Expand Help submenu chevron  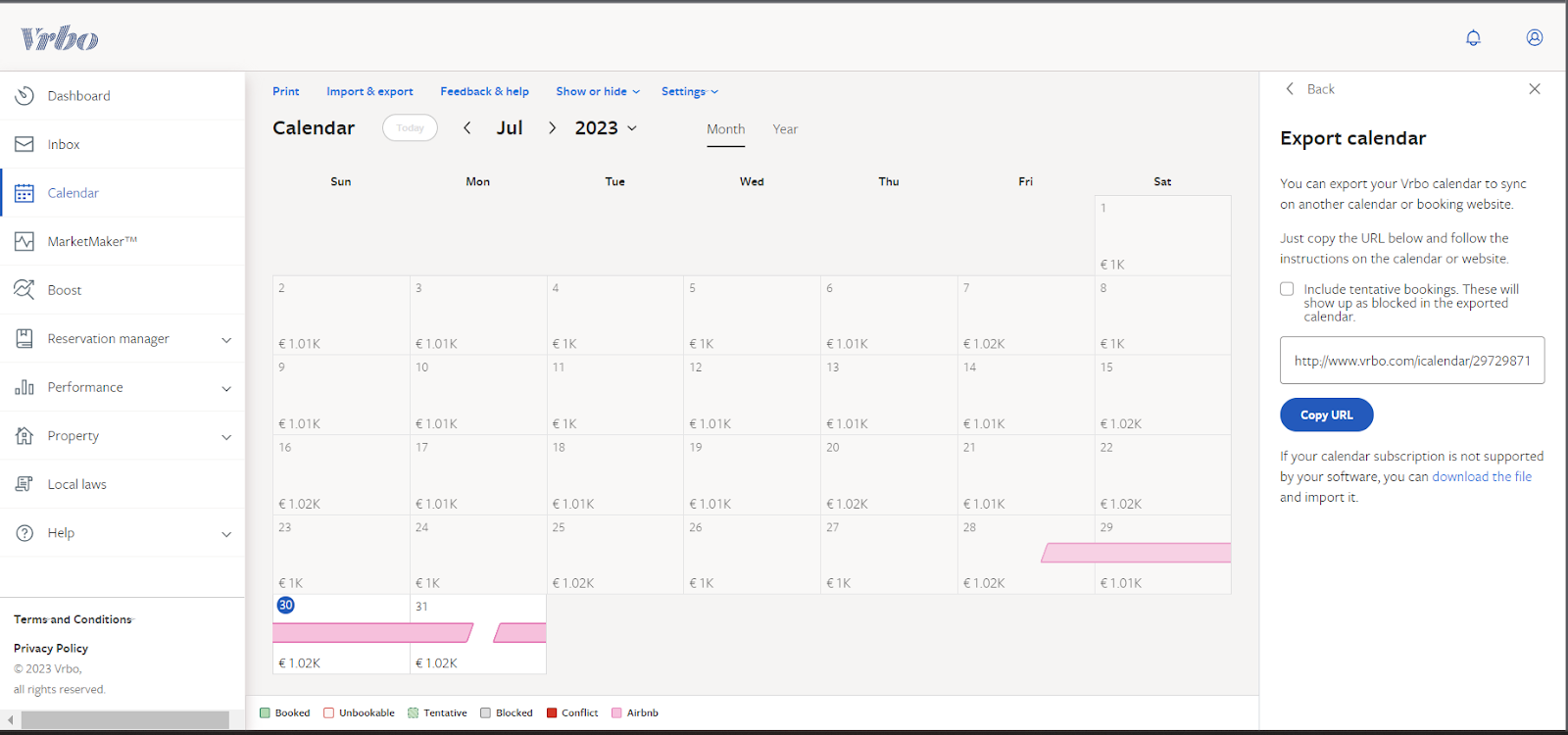(226, 534)
